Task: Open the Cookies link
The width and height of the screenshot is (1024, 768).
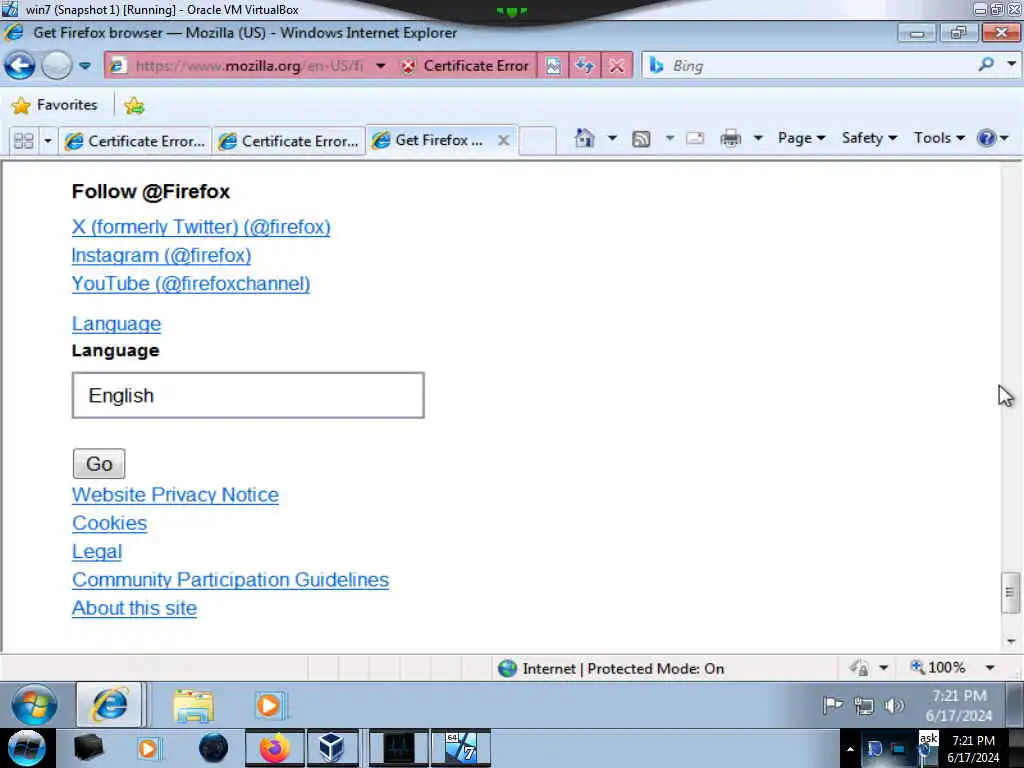Action: (109, 523)
